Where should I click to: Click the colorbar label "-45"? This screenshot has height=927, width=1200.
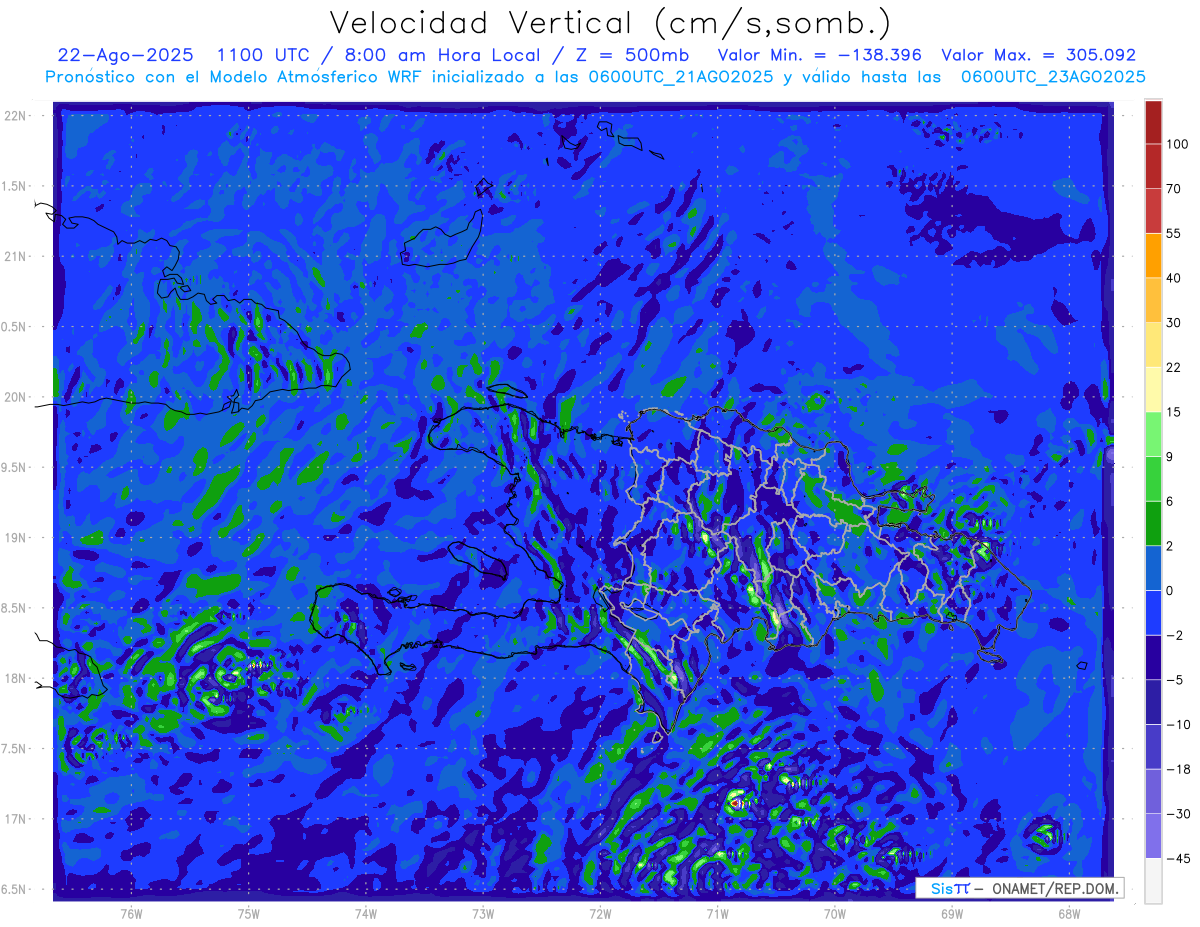pos(1177,858)
